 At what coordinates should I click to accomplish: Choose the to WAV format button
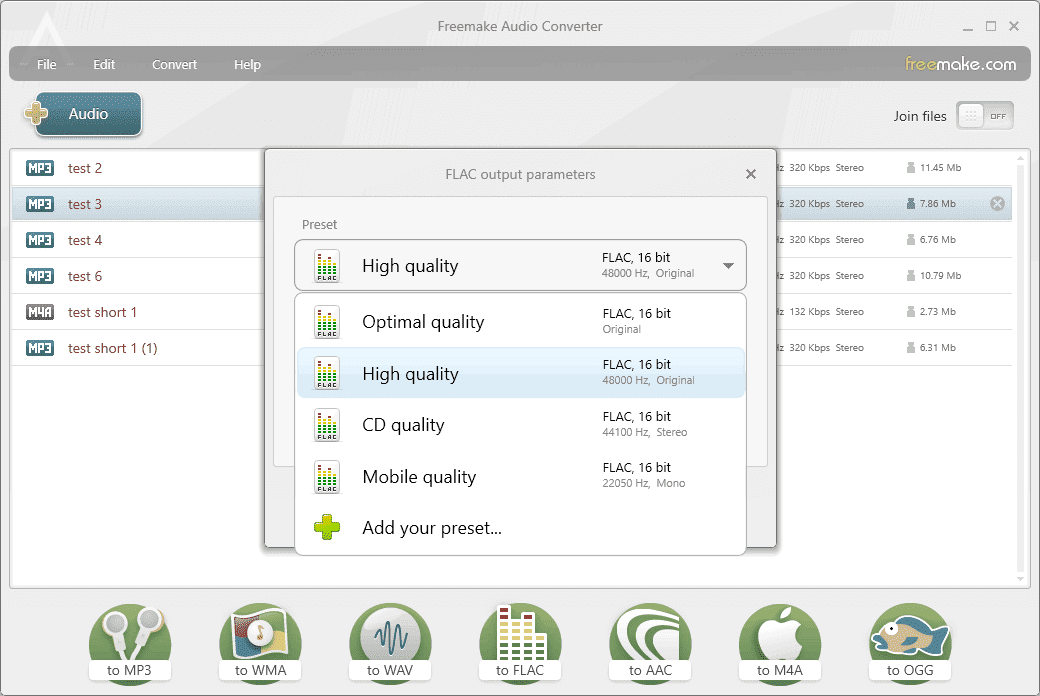(390, 643)
